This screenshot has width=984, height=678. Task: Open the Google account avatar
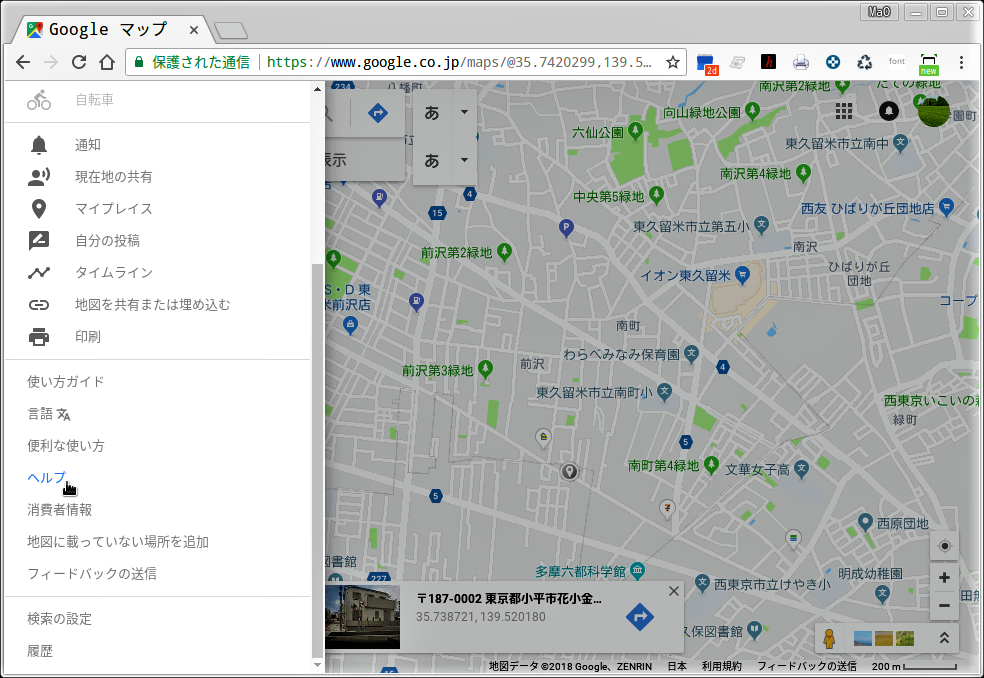click(x=933, y=110)
